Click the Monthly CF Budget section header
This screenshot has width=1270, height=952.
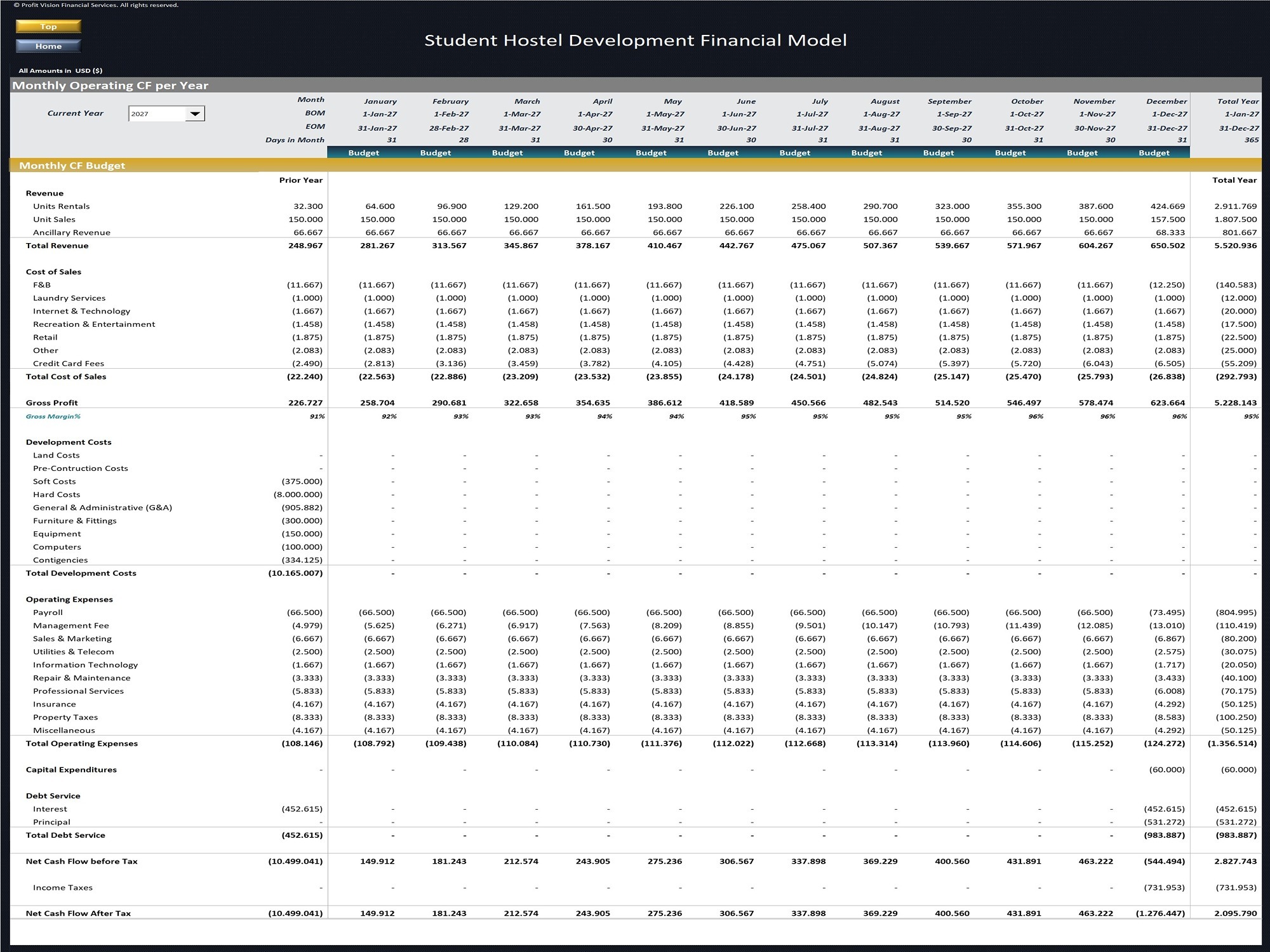click(x=72, y=166)
